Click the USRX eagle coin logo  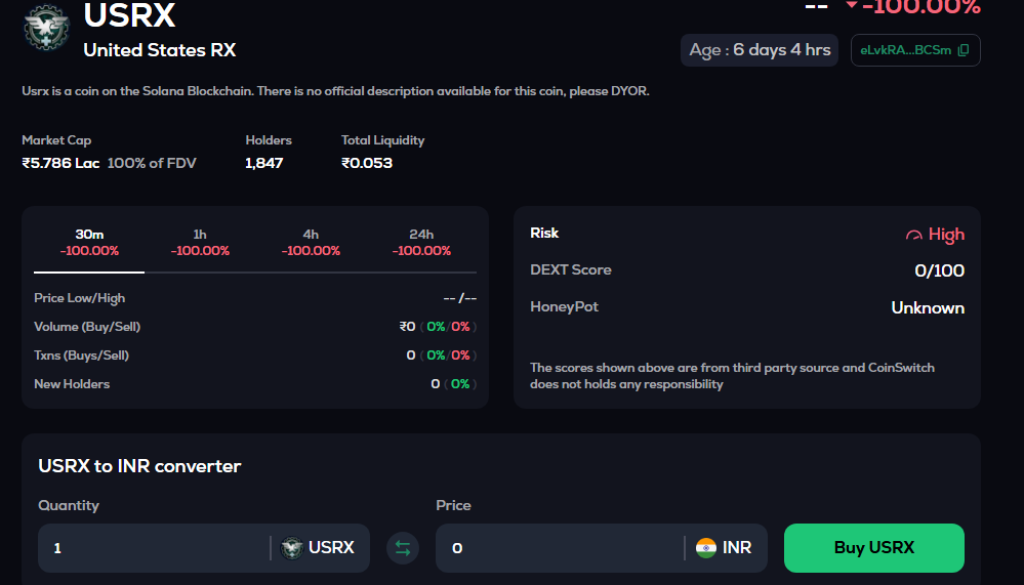45,29
